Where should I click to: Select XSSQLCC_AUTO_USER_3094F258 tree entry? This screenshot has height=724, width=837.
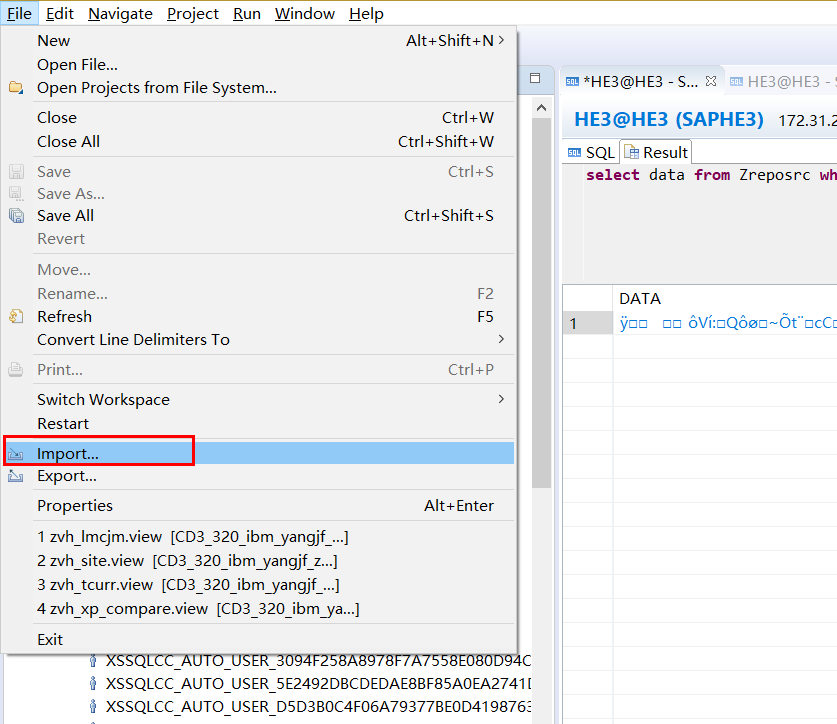click(318, 661)
